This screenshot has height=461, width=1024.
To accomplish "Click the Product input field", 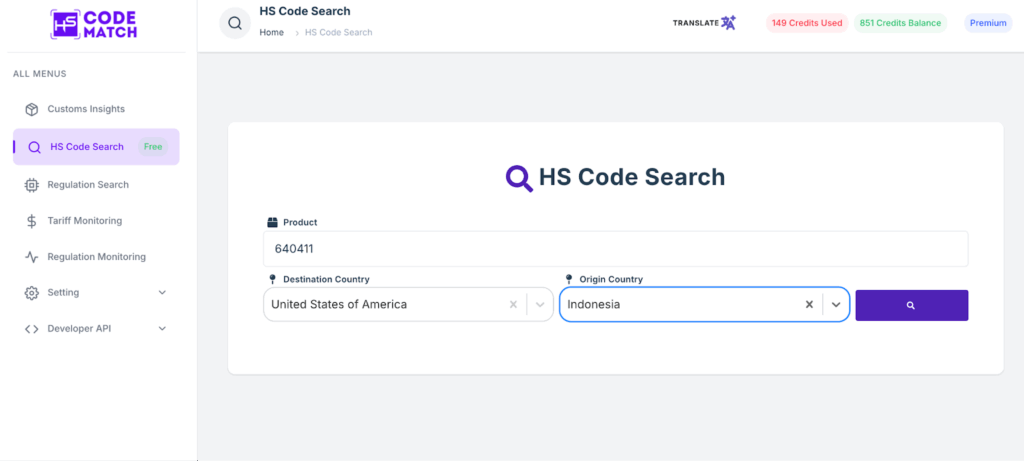I will tap(615, 249).
